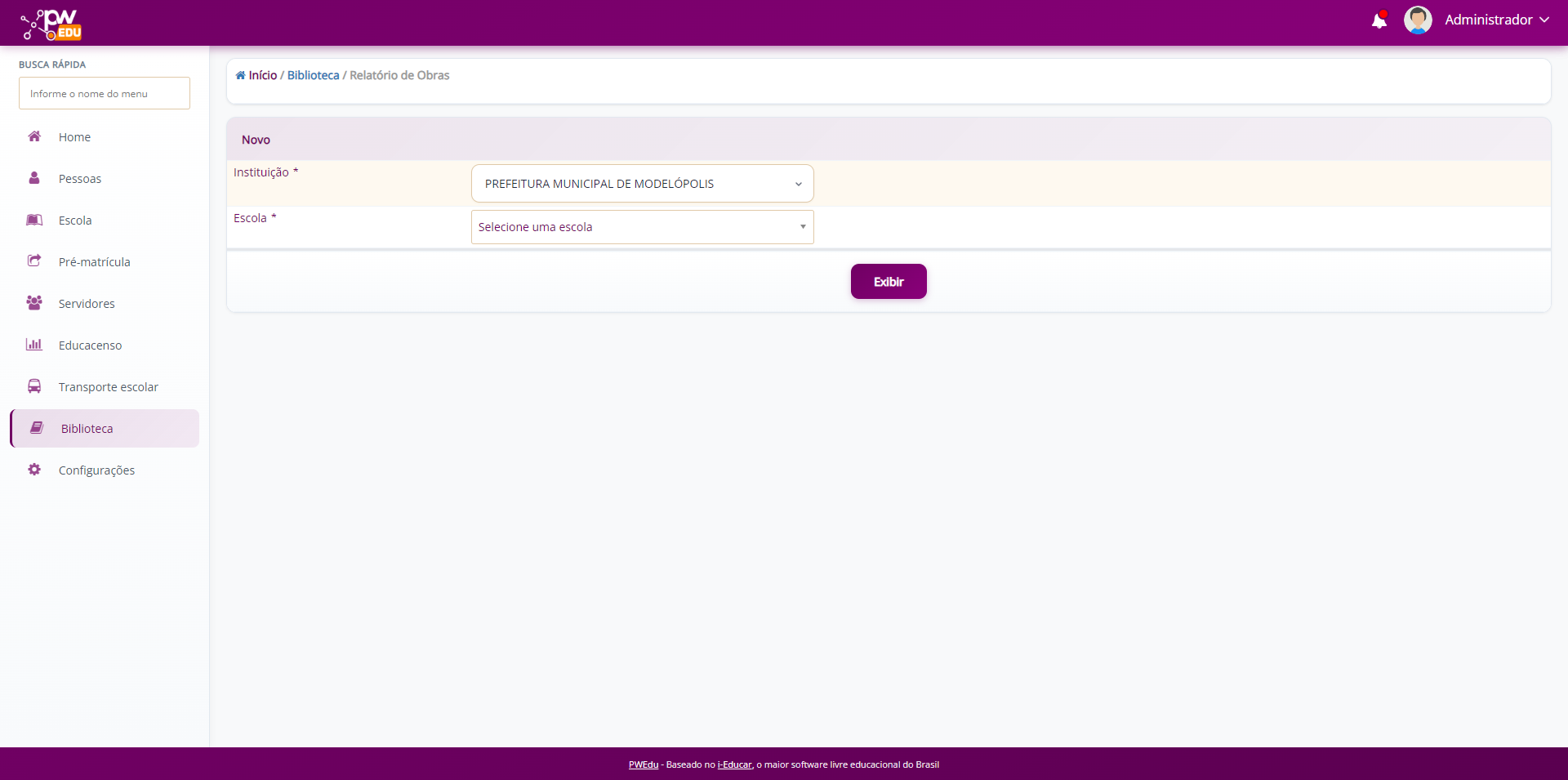Open Biblioteca breadcrumb link
This screenshot has height=780, width=1568.
point(313,75)
